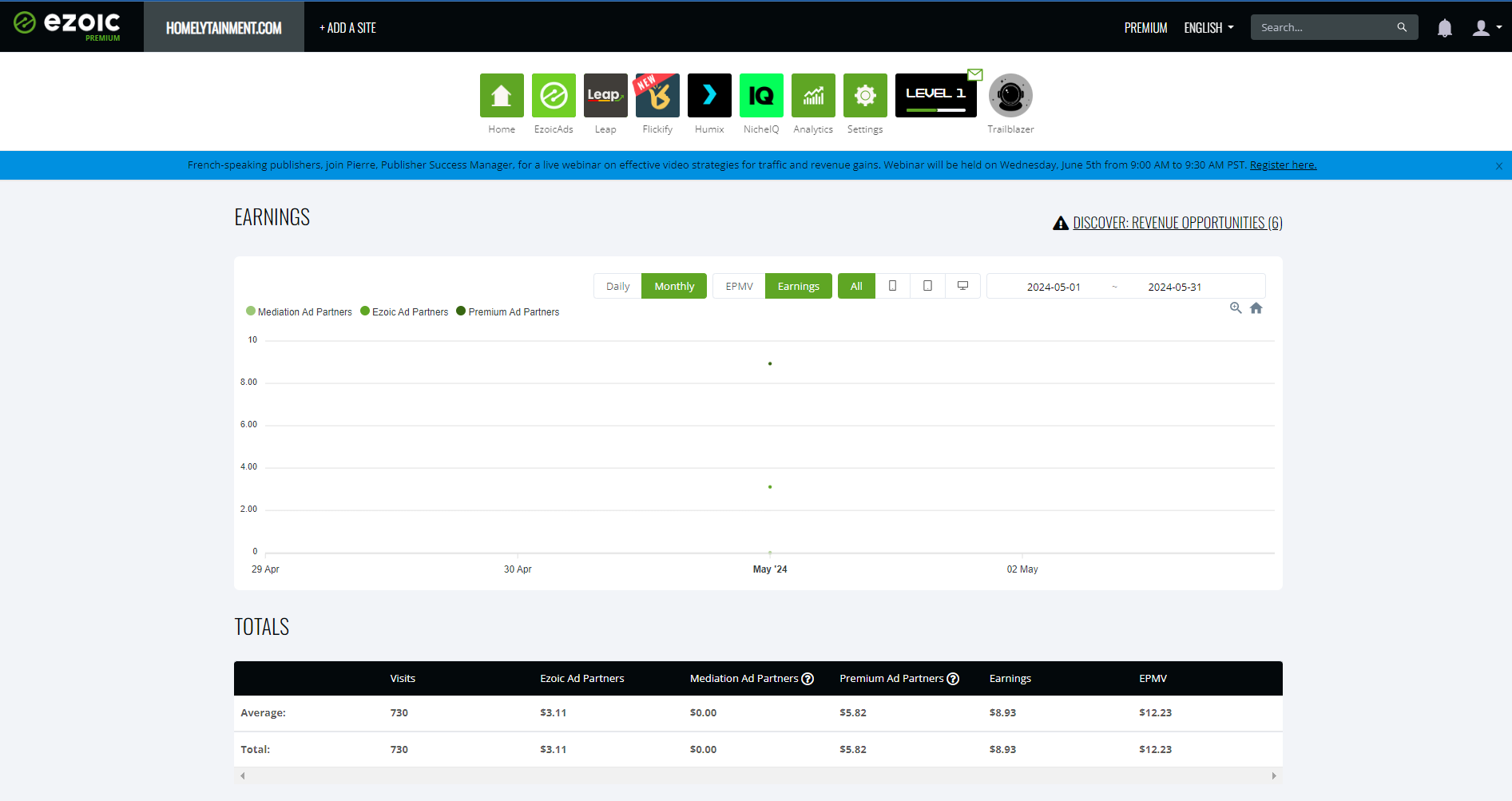The height and width of the screenshot is (801, 1512).
Task: Click the Level 1 envelope icon
Action: point(975,74)
